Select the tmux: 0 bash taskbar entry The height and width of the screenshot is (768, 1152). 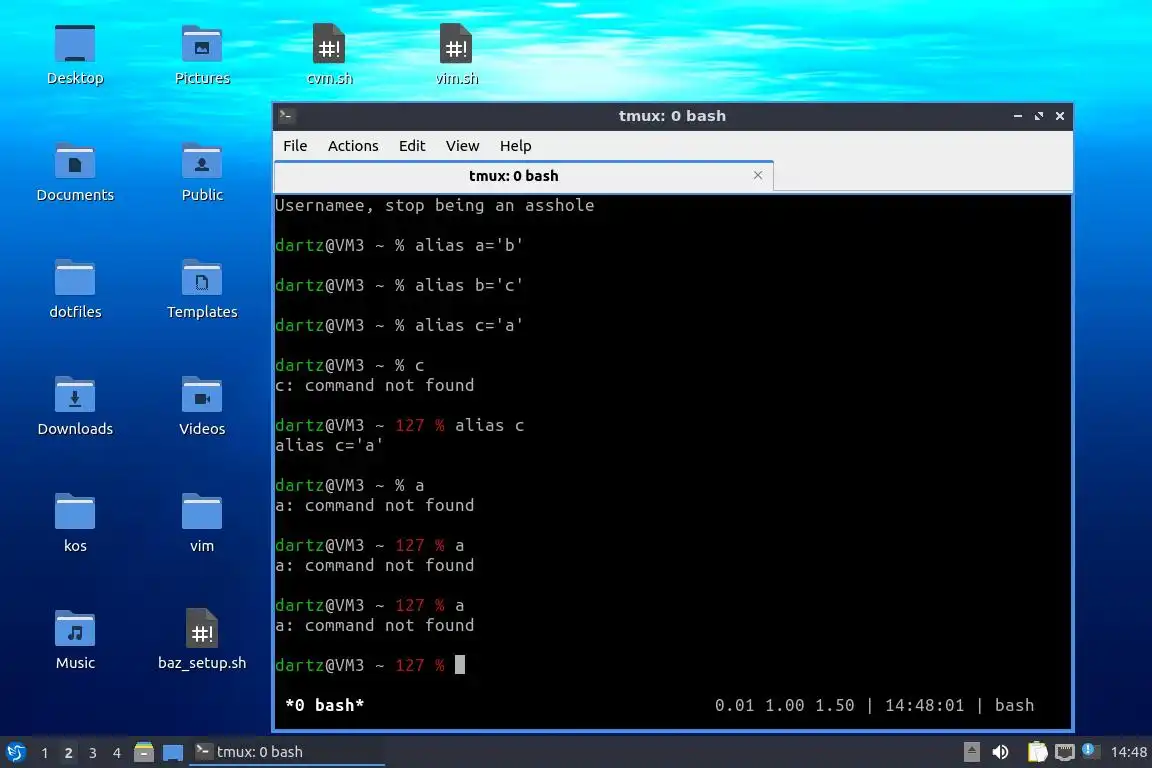coord(287,752)
